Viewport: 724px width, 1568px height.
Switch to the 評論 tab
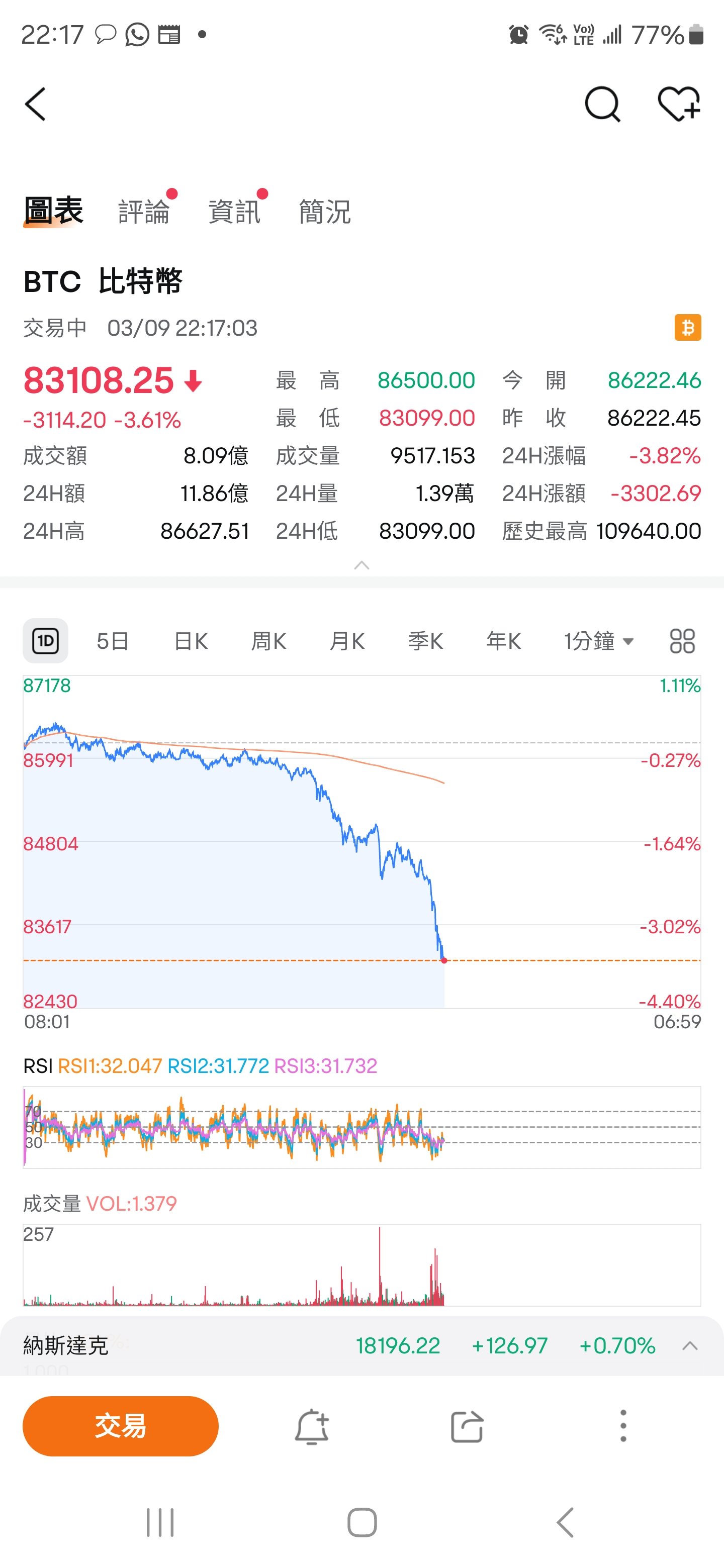(x=144, y=212)
